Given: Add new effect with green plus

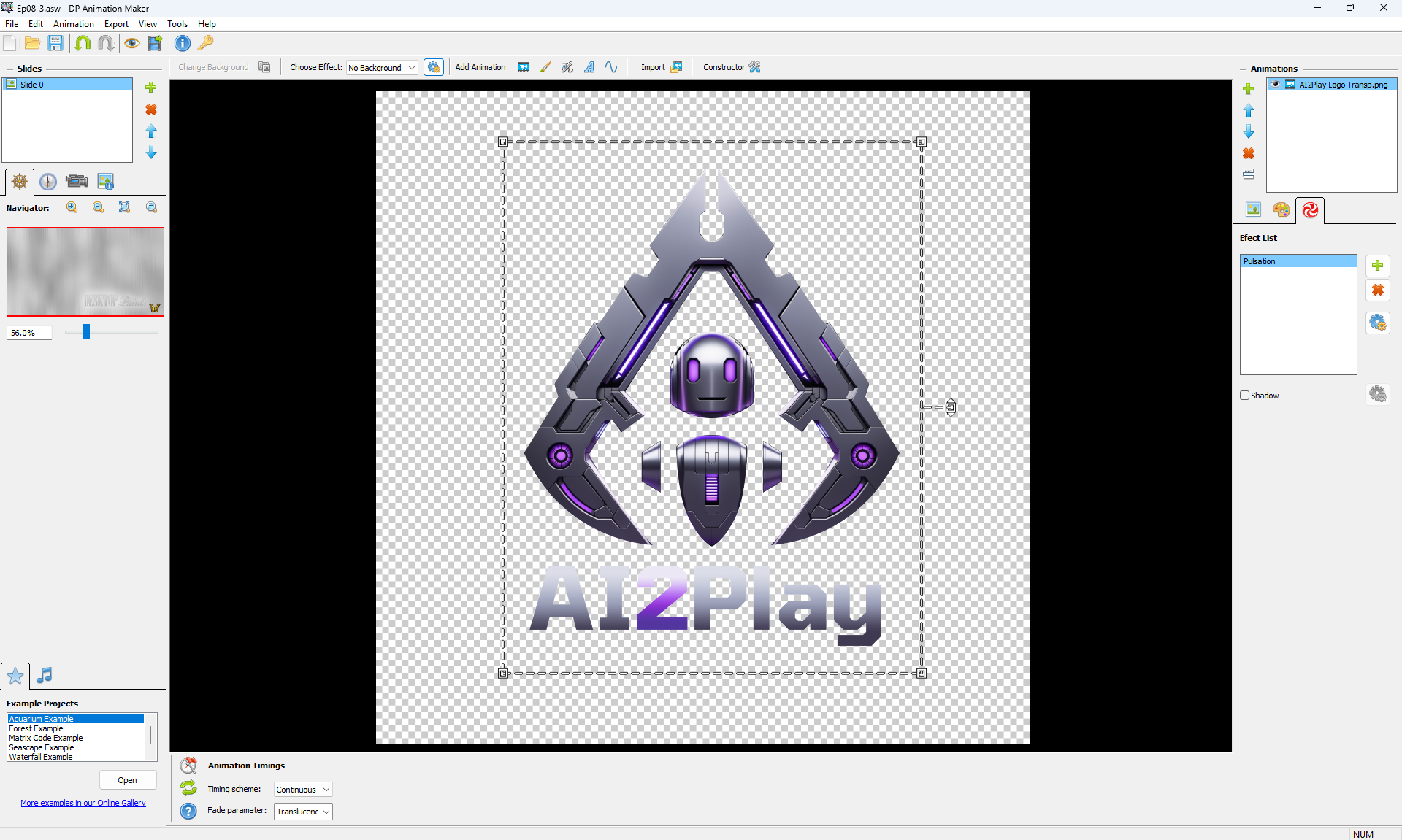Looking at the screenshot, I should (x=1377, y=266).
